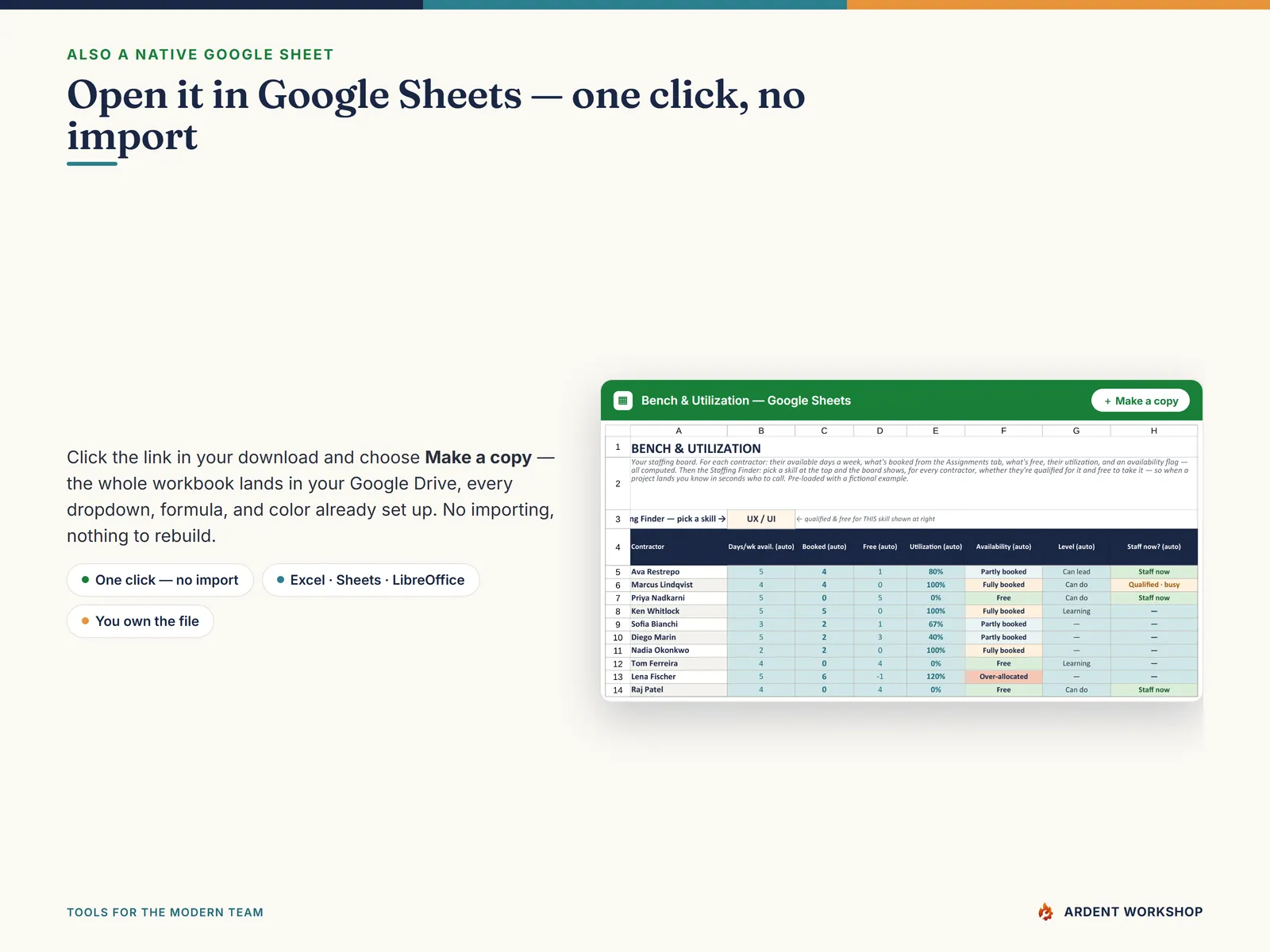Select row number 1
The height and width of the screenshot is (952, 1270).
618,447
